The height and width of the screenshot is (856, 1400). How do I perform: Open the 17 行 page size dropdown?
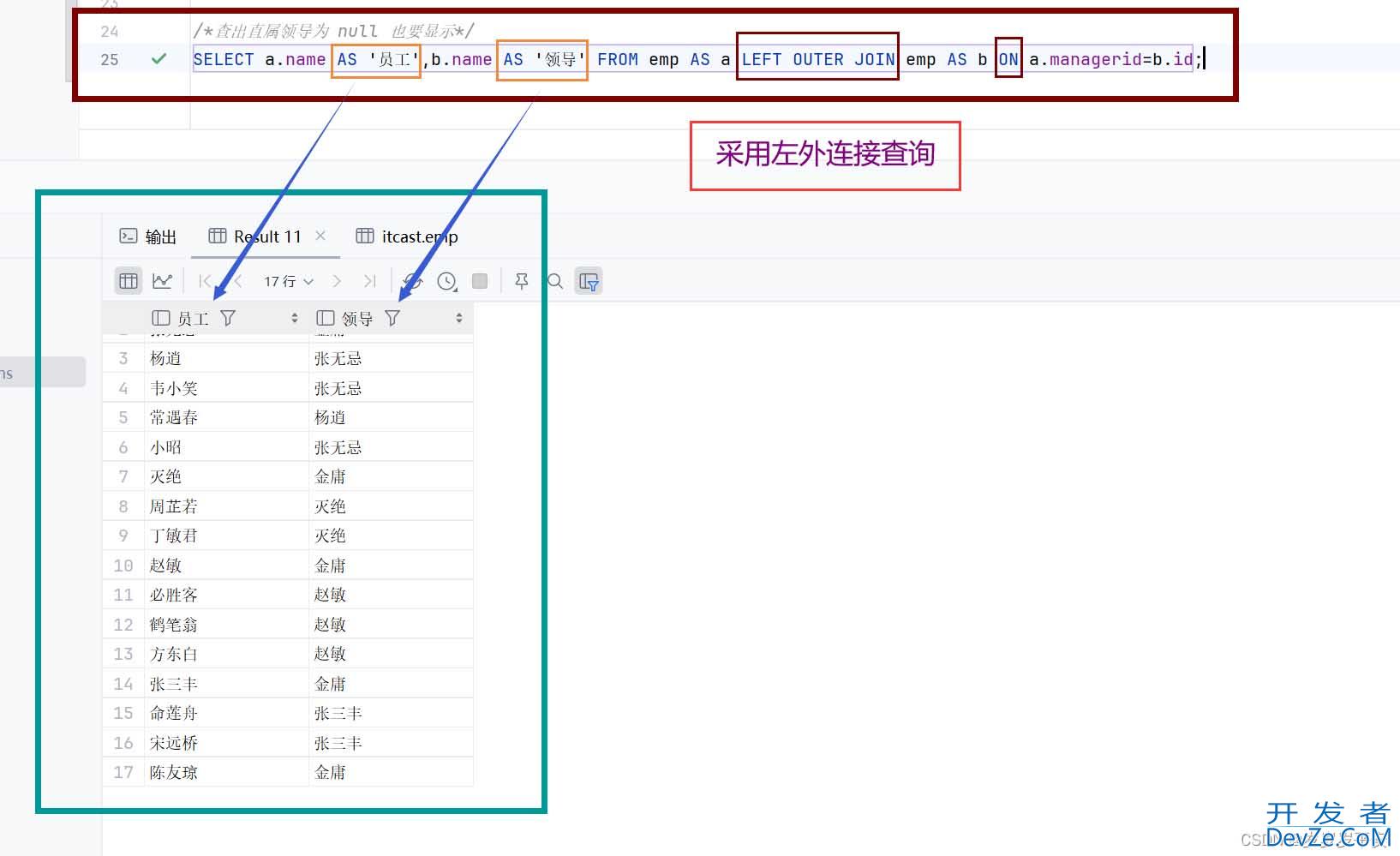[289, 281]
